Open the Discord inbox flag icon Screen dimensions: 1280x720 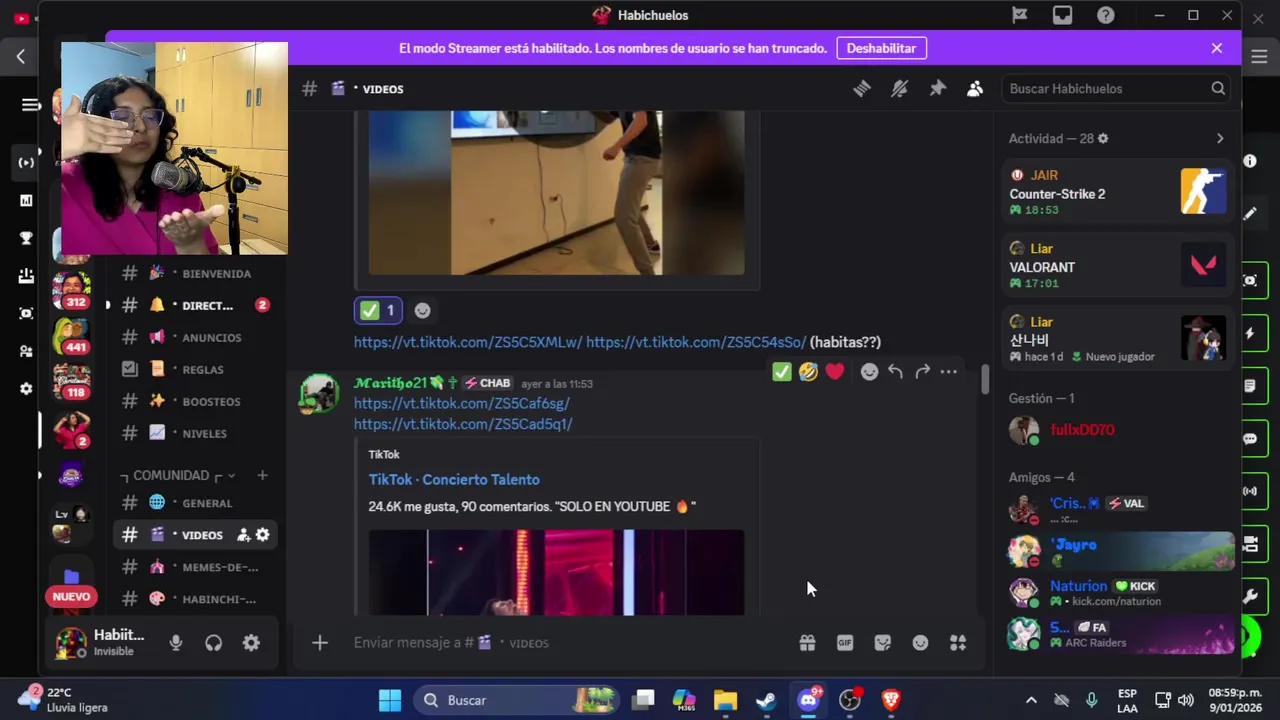[x=1020, y=15]
